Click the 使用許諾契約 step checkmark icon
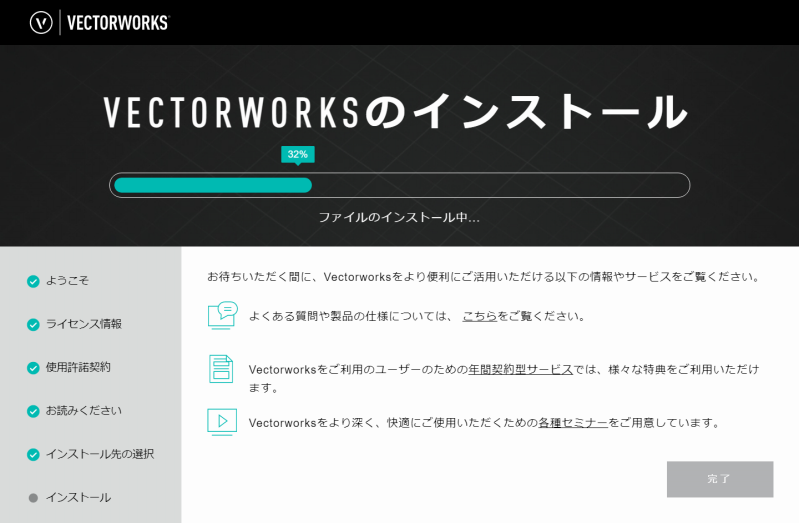 point(33,368)
